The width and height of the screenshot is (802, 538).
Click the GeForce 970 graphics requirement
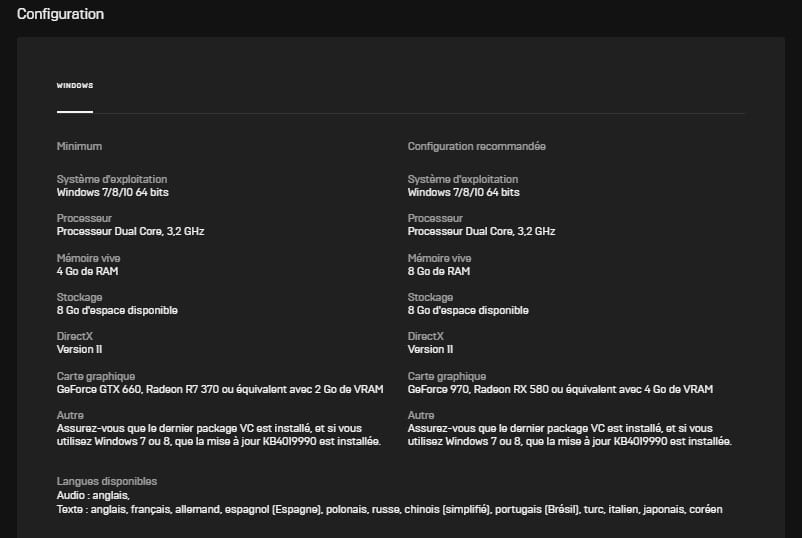560,389
